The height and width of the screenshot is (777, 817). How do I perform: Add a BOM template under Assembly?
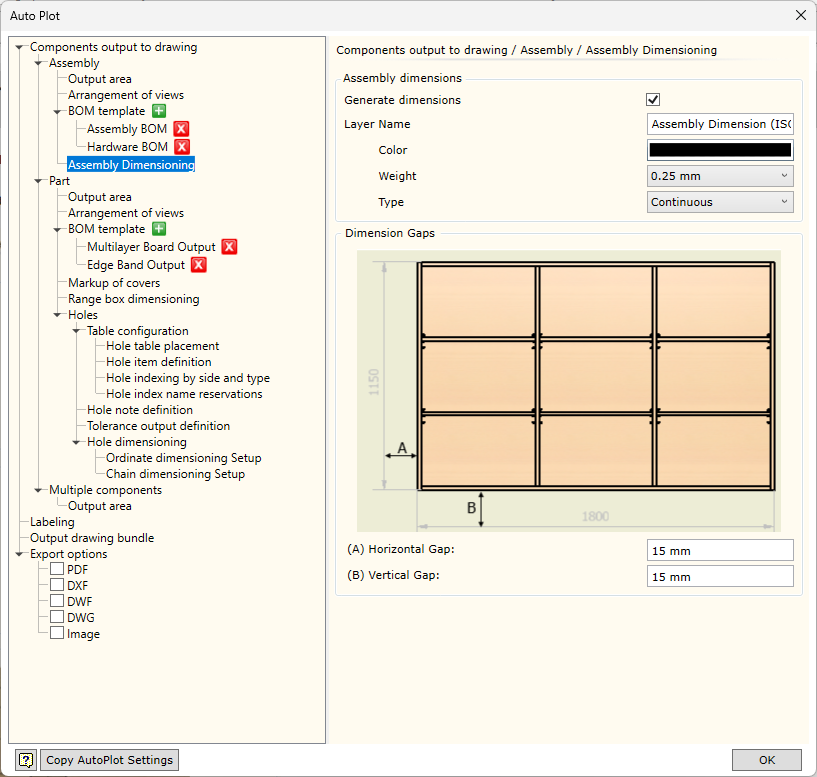pos(159,111)
